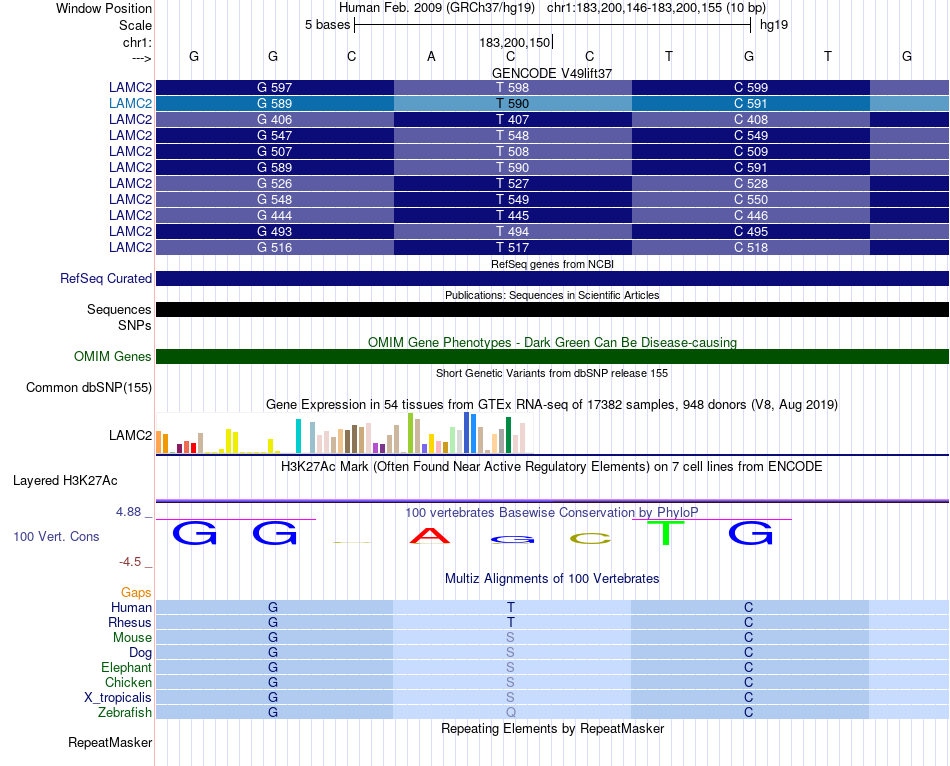The width and height of the screenshot is (950, 766).
Task: Click codon C 509 in LAMC2 transcript
Action: [x=751, y=152]
